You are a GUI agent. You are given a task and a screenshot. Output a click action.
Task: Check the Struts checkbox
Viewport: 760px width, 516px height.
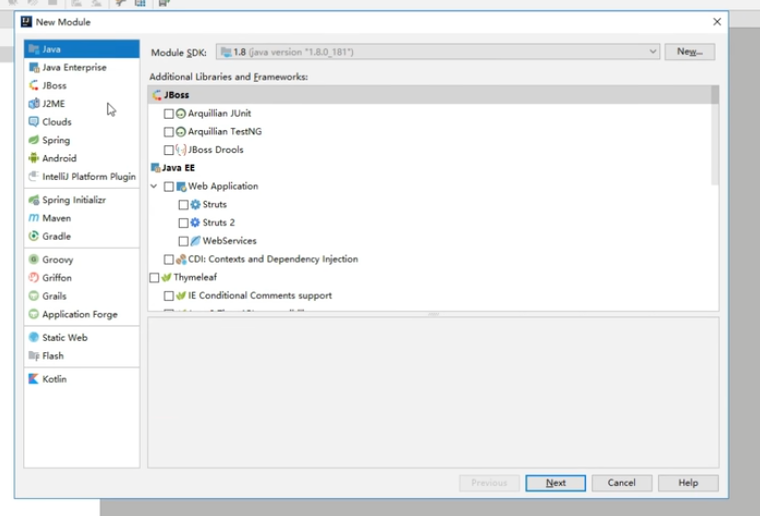(x=183, y=205)
